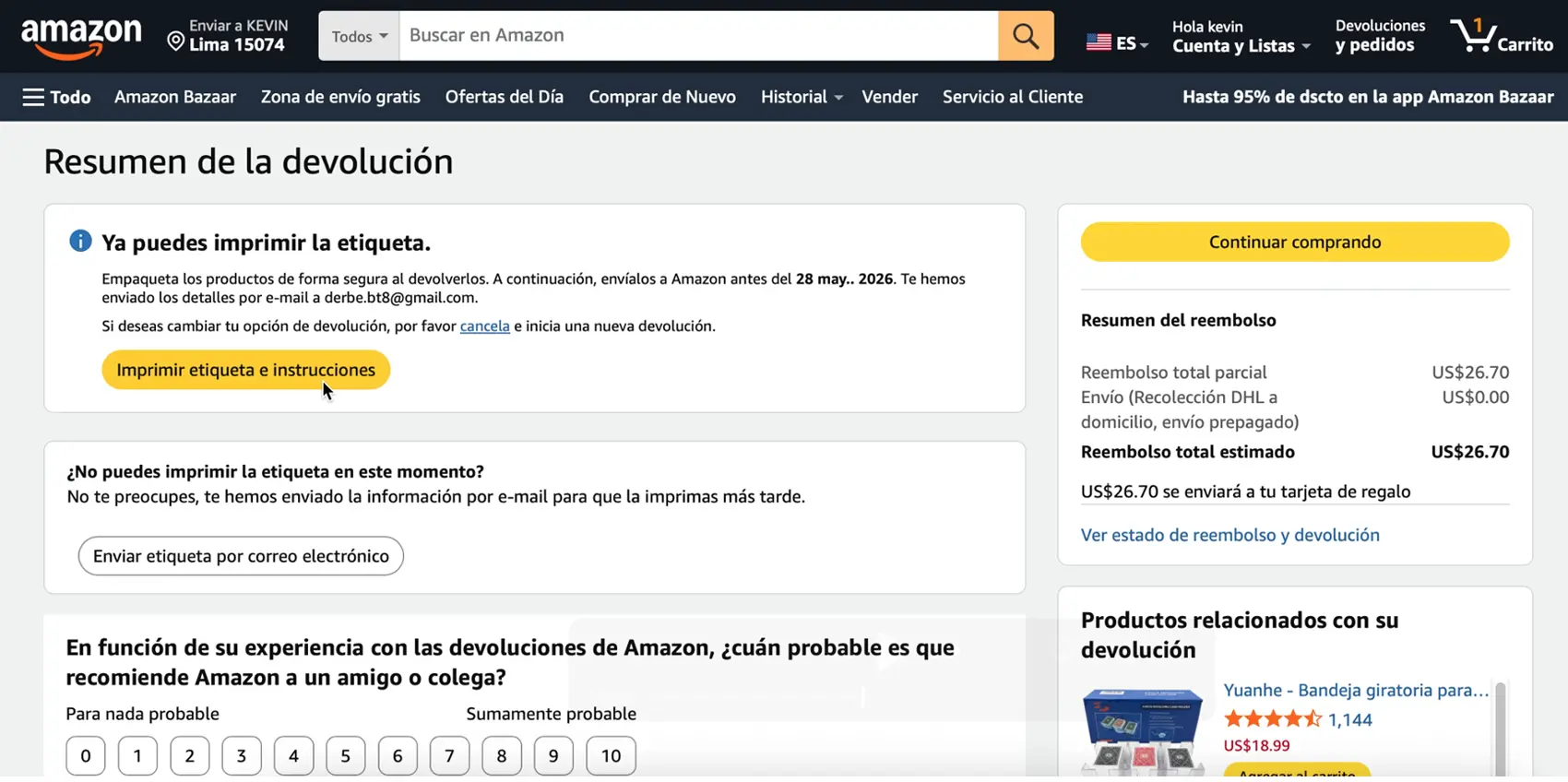The width and height of the screenshot is (1568, 782).
Task: Click the blue info icon beside the label message
Action: [x=80, y=242]
